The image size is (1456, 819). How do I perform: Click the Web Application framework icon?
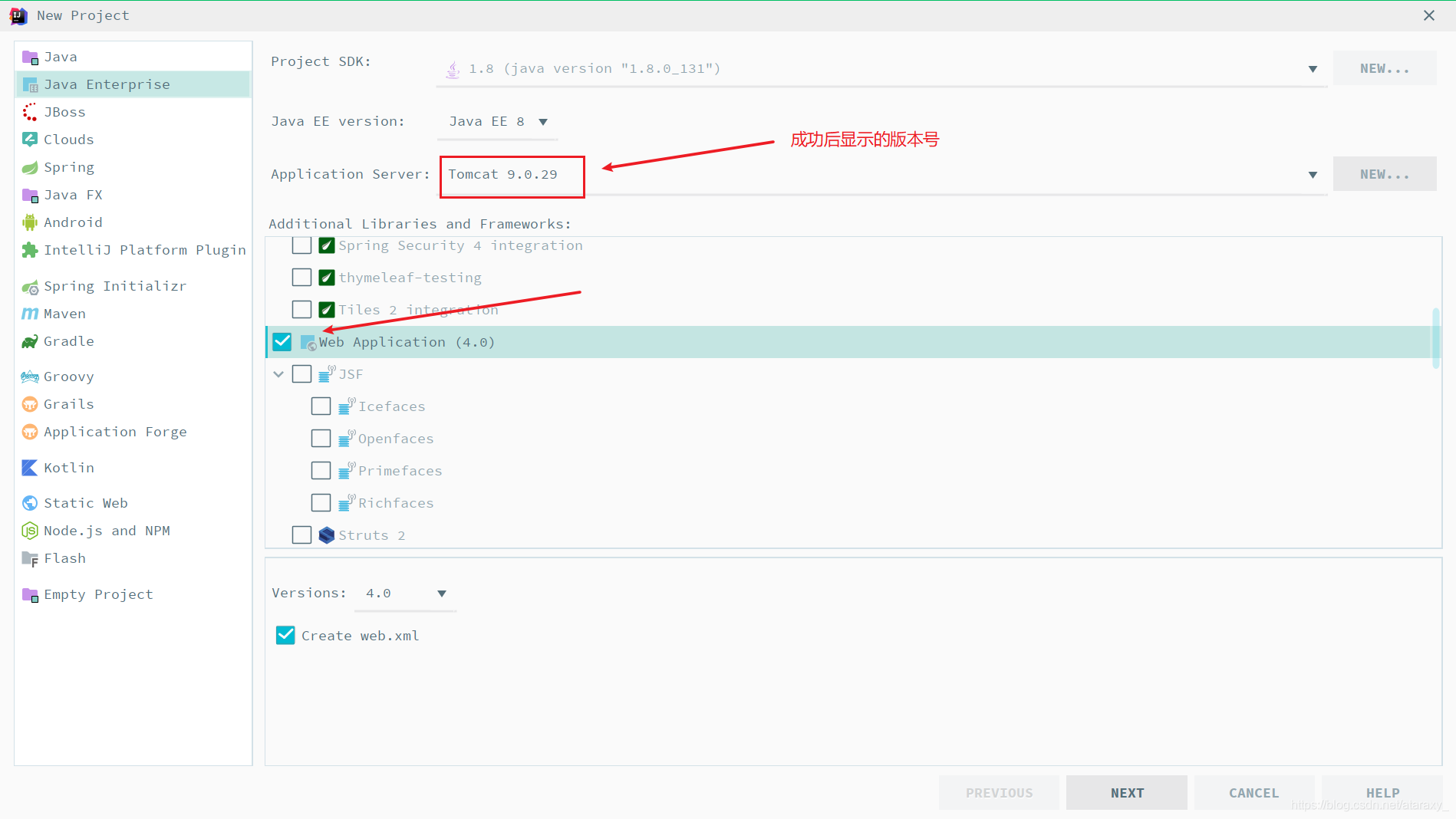tap(308, 343)
